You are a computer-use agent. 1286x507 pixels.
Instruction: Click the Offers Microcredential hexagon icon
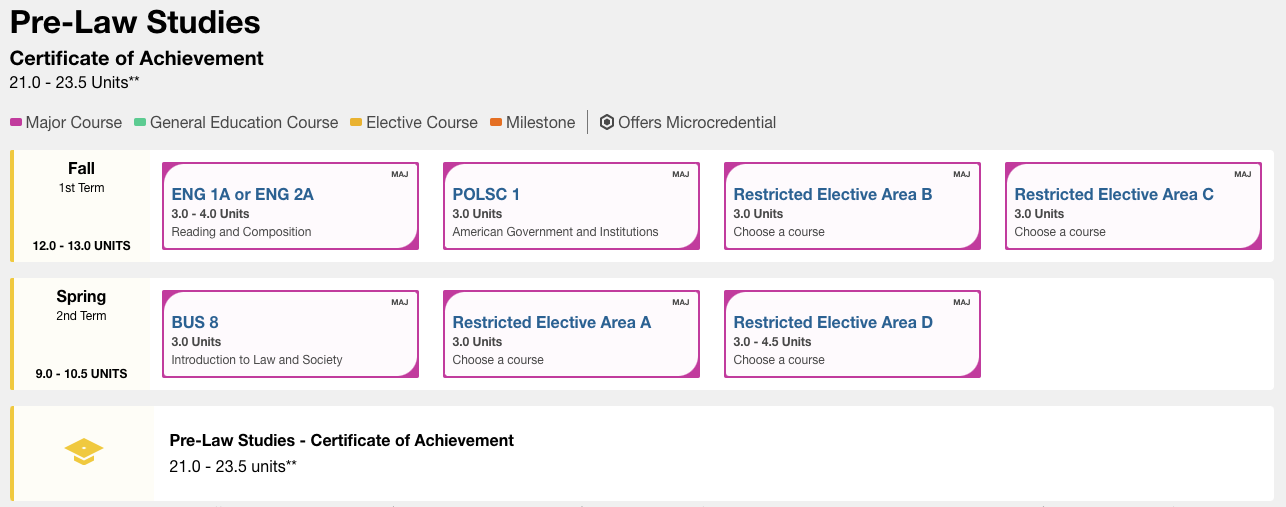click(x=606, y=123)
